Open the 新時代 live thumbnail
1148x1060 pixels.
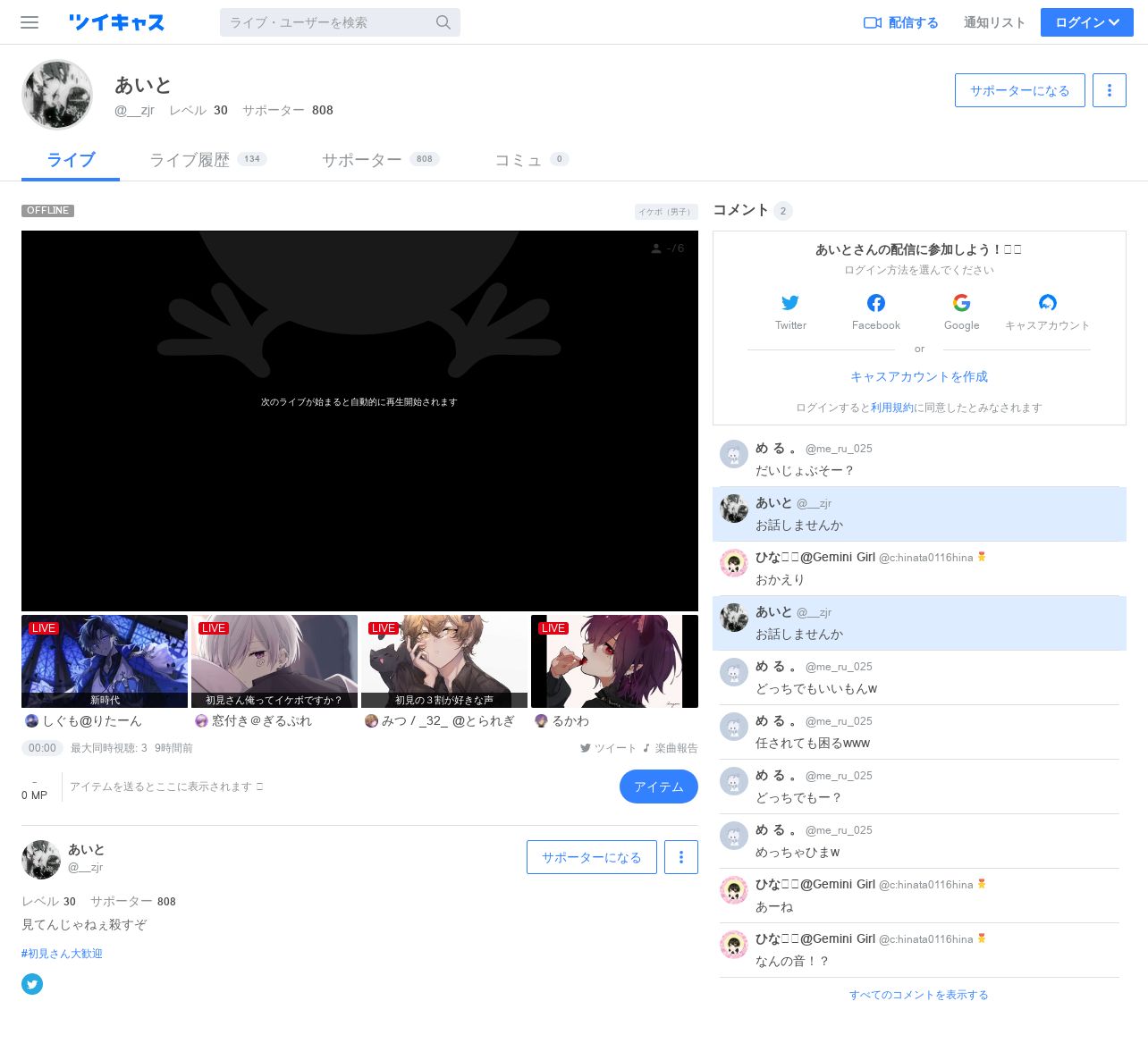point(105,661)
